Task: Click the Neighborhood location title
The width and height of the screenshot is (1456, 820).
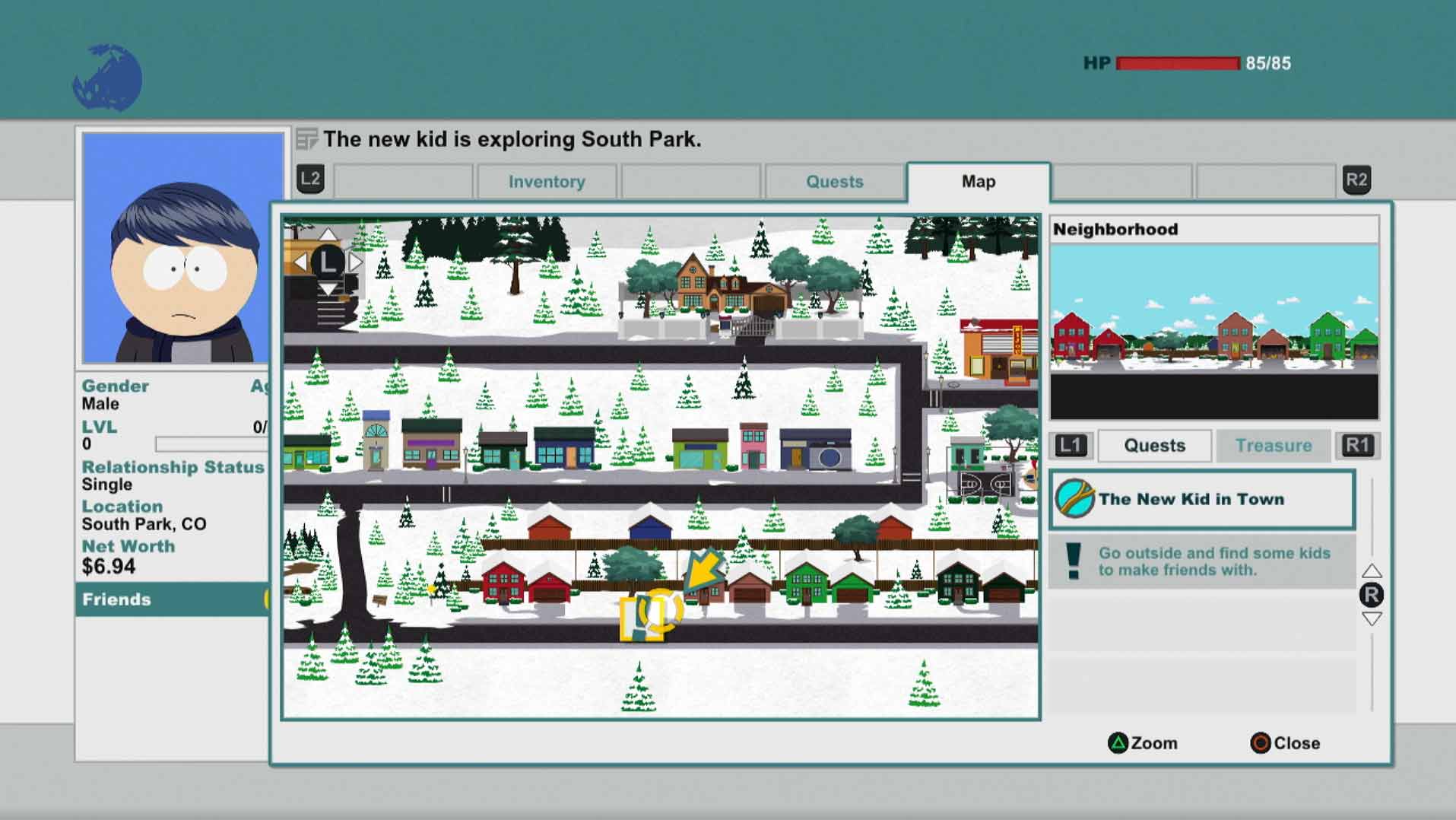Action: coord(1115,229)
